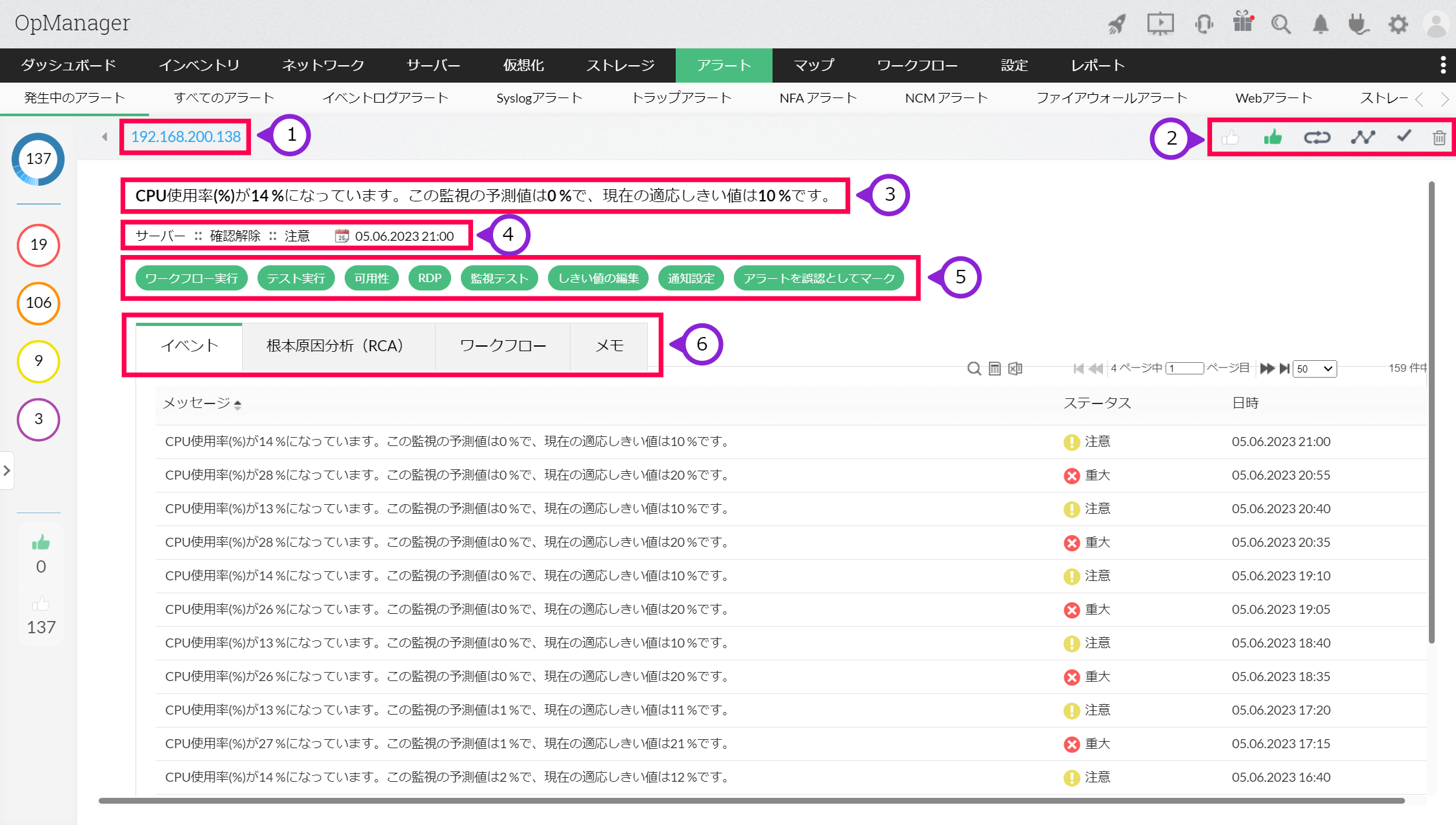Click the rocket icon in the header
Screen dimensions: 1456x825
[x=1117, y=25]
